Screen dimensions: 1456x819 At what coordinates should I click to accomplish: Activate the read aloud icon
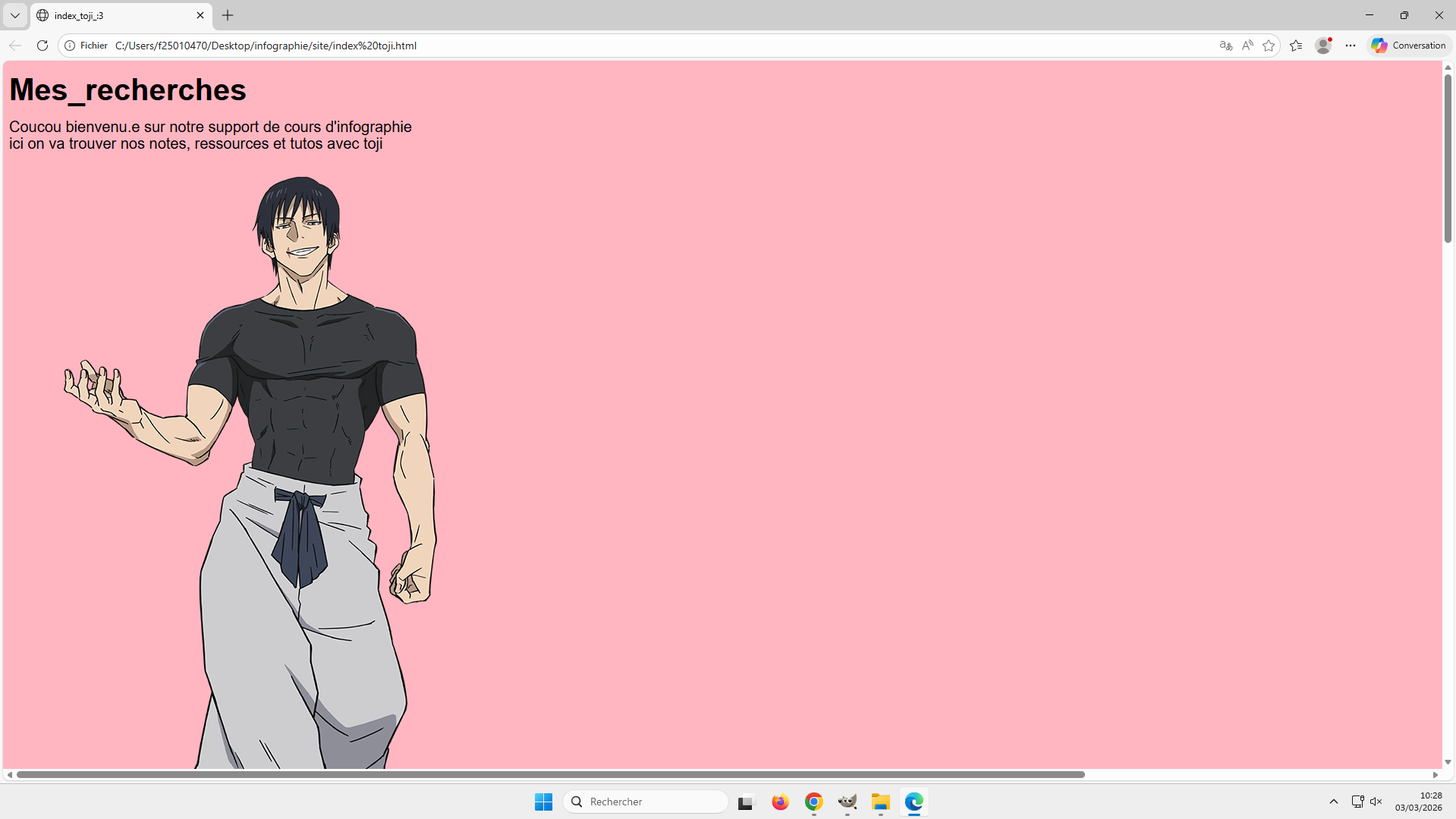click(x=1247, y=46)
